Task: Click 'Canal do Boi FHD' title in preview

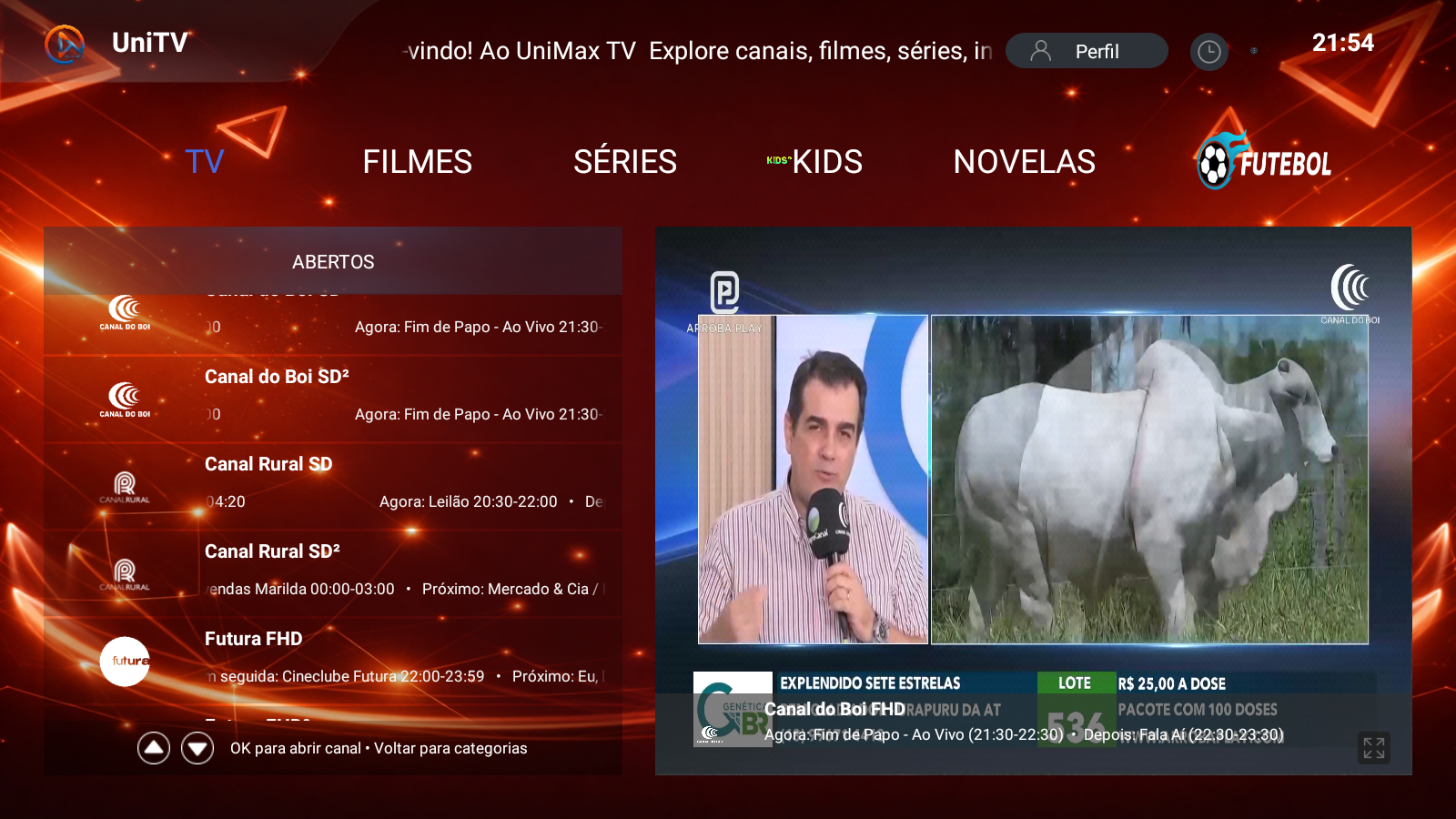Action: [x=834, y=709]
